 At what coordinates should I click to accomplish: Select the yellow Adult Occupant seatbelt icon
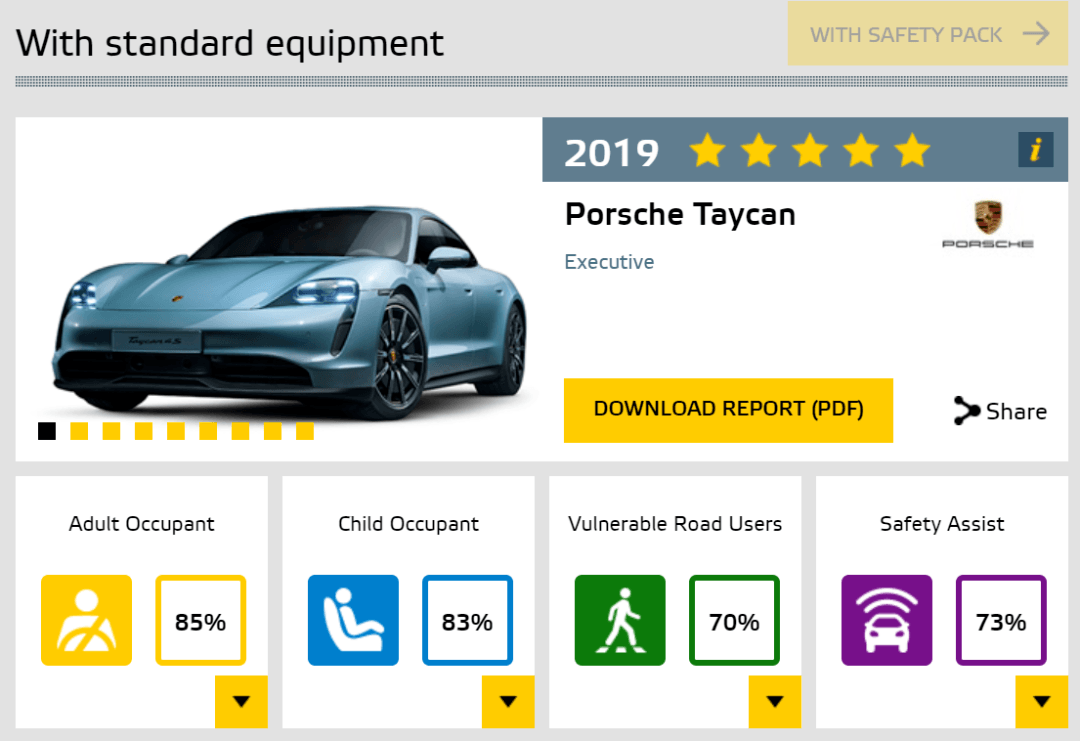pos(86,620)
